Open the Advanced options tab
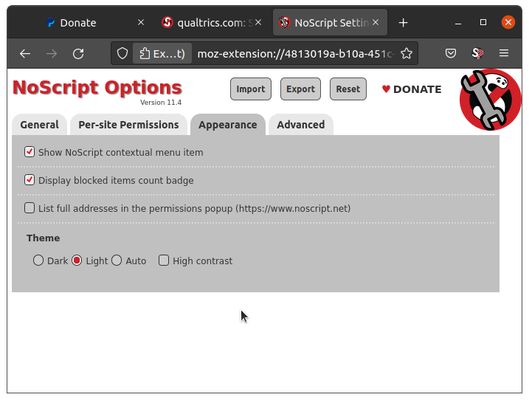529x400 pixels. (301, 125)
